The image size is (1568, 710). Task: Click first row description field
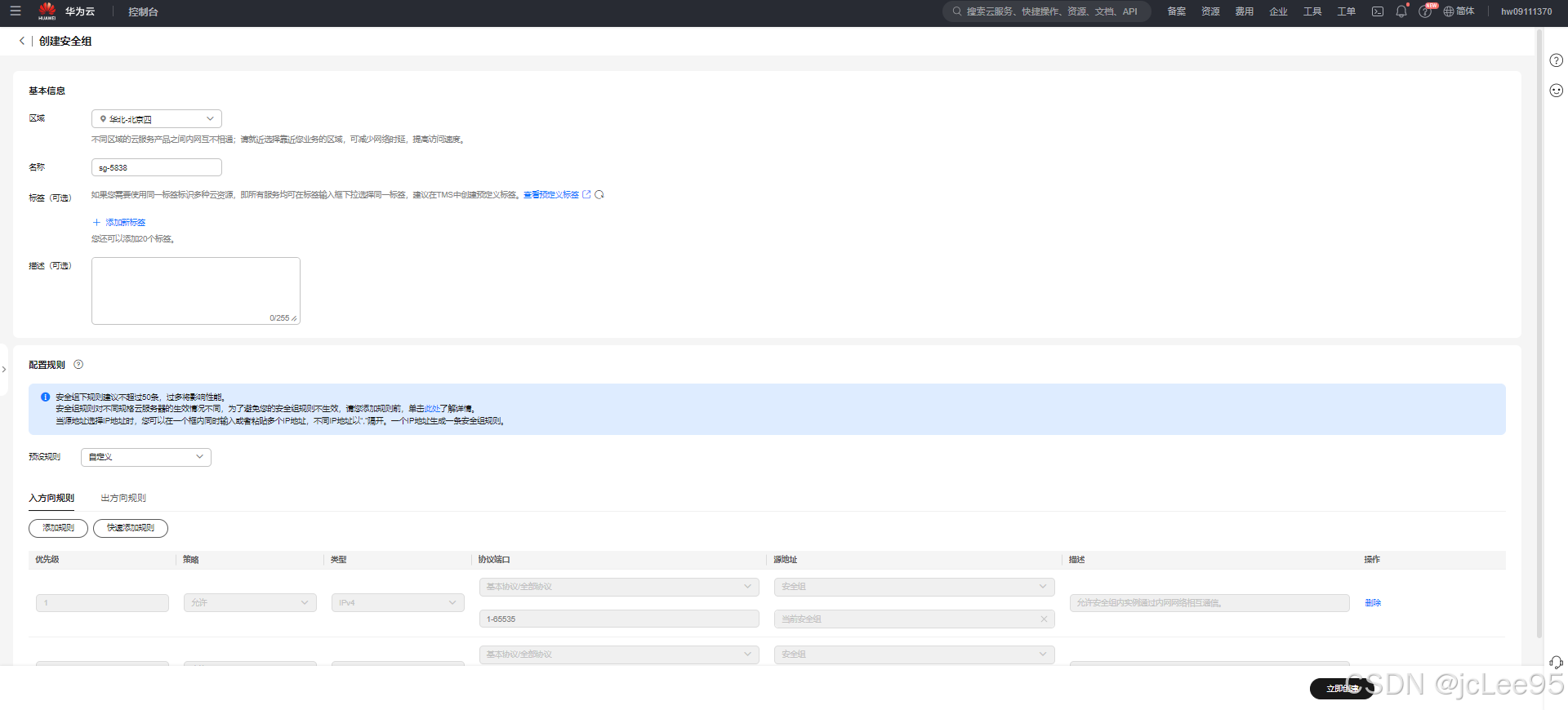click(x=1209, y=603)
